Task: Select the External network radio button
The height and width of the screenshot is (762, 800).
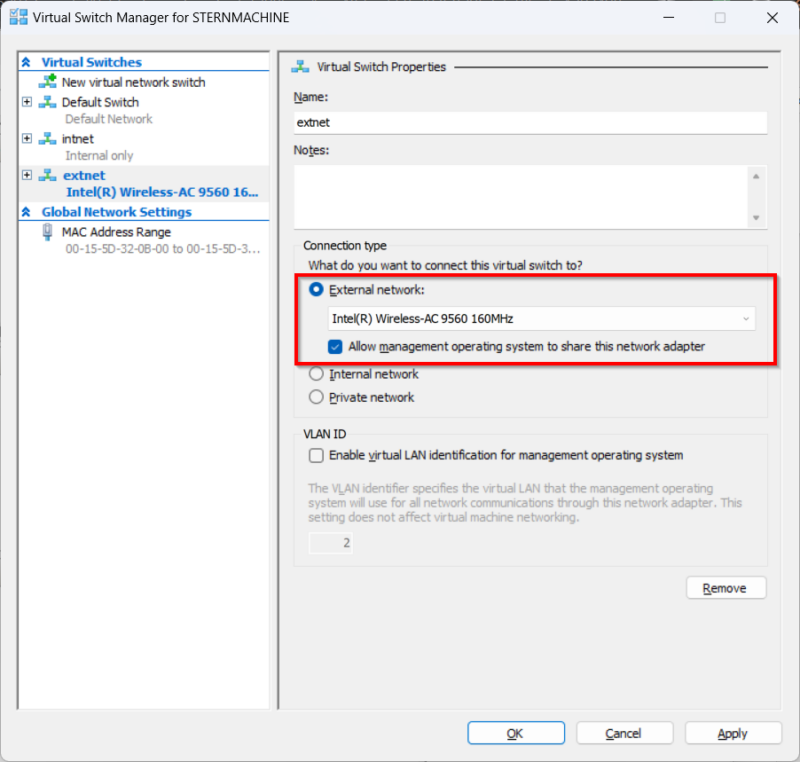Action: coord(316,290)
